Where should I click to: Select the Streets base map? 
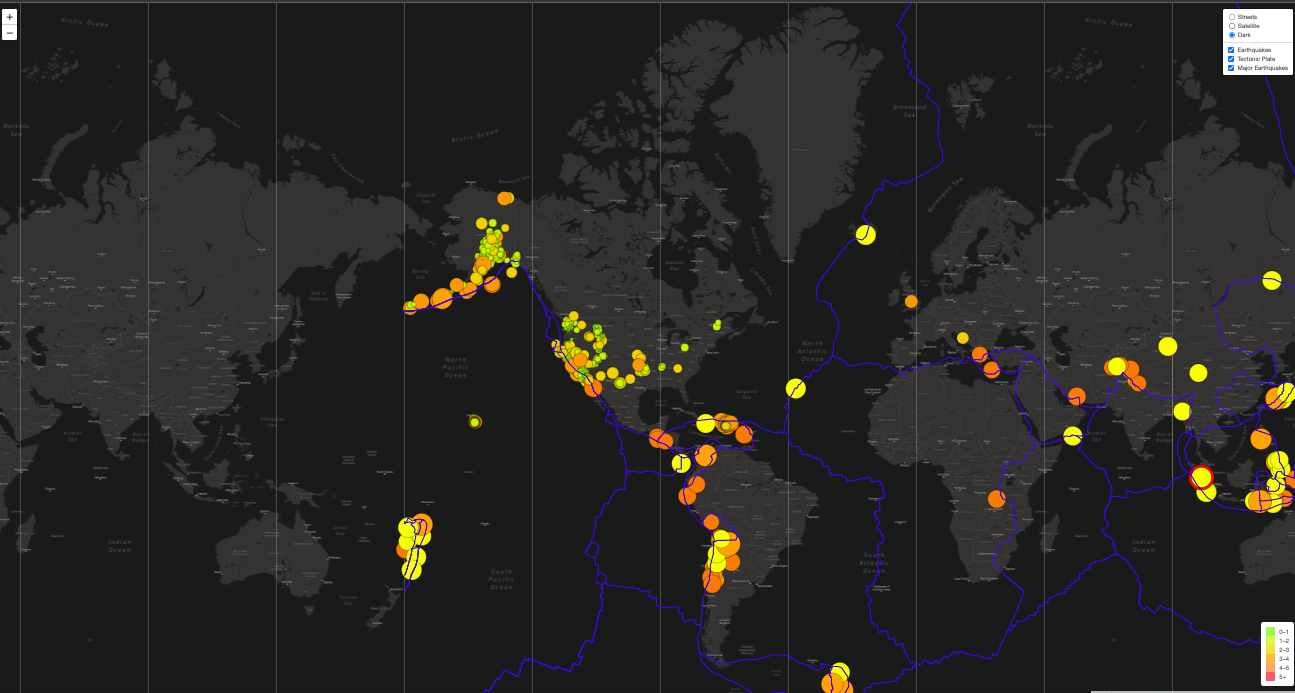click(1232, 17)
